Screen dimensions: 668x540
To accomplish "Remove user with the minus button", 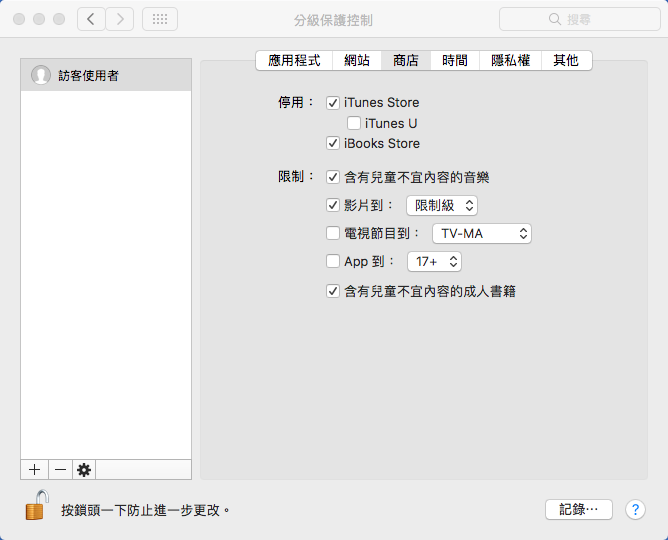I will click(60, 469).
